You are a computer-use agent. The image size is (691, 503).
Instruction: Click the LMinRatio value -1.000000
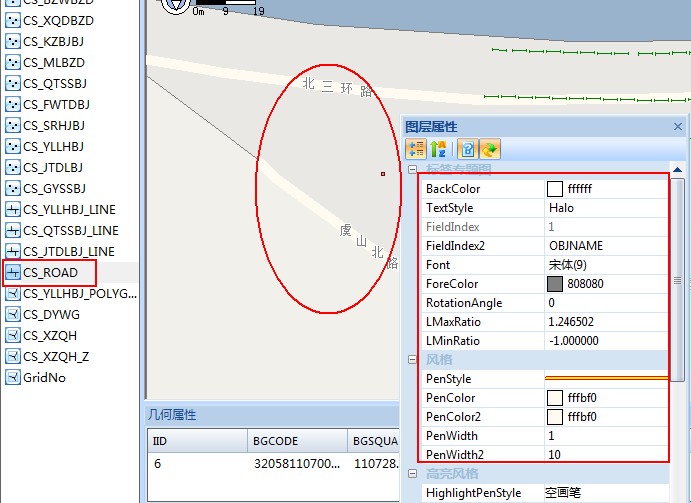click(574, 341)
